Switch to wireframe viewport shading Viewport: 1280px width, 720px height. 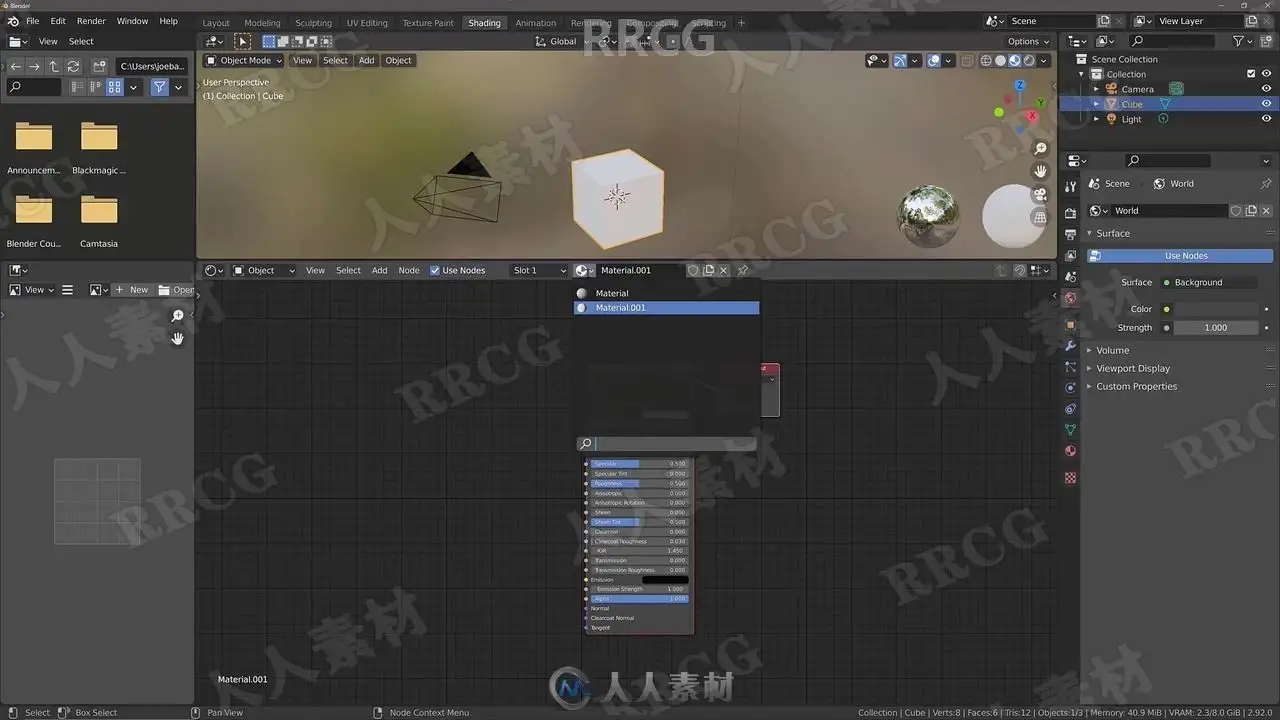(986, 61)
